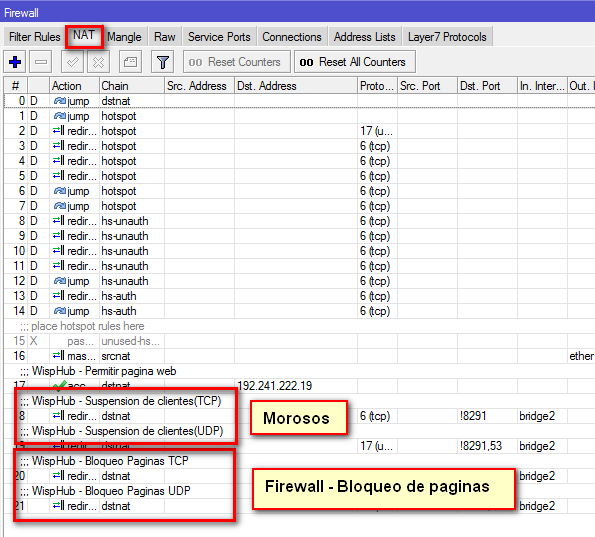Sort by the Chain column header
The image size is (595, 537).
[132, 86]
